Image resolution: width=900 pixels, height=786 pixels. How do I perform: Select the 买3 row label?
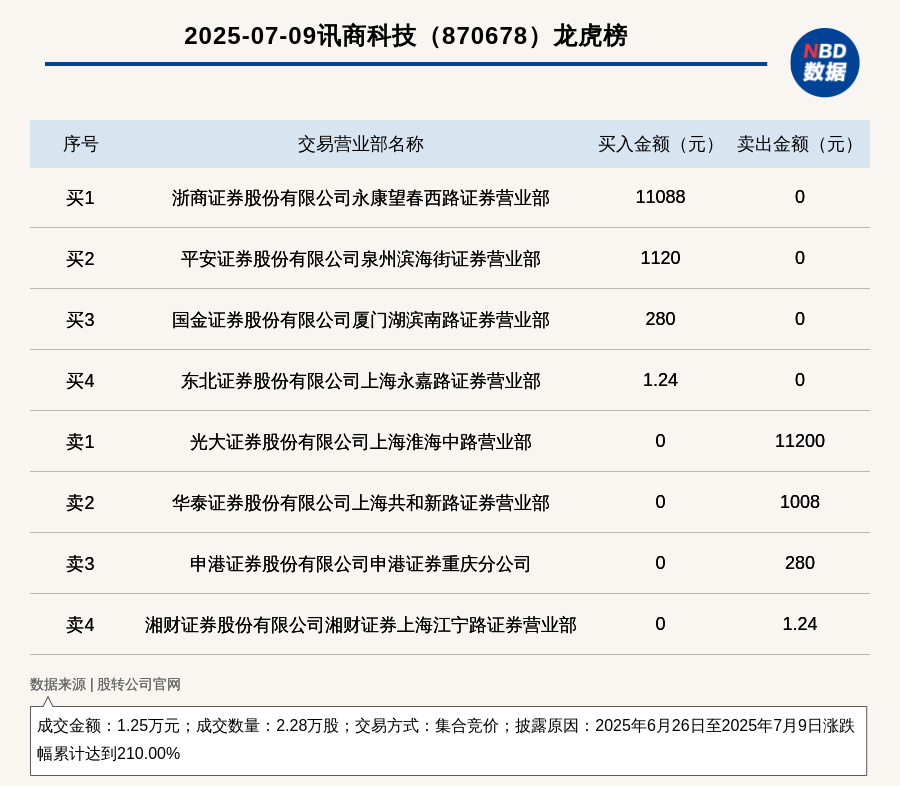coord(80,320)
